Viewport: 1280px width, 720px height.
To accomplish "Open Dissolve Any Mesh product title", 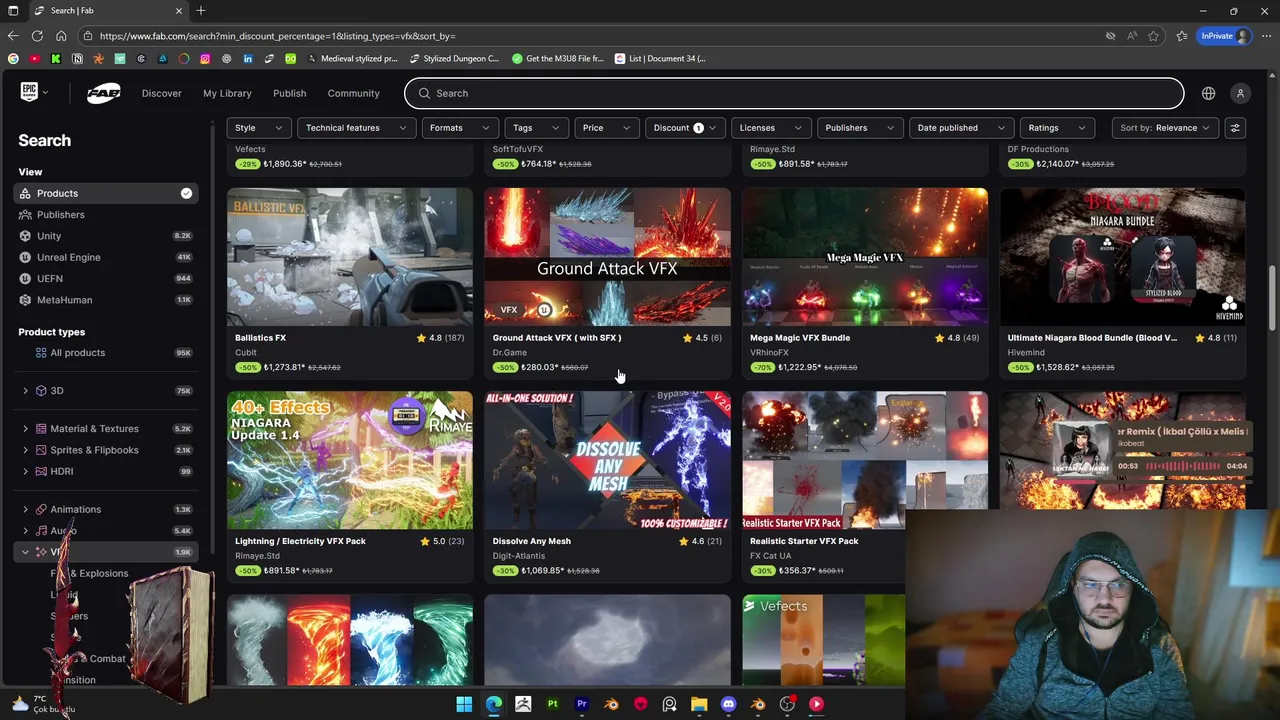I will coord(532,541).
